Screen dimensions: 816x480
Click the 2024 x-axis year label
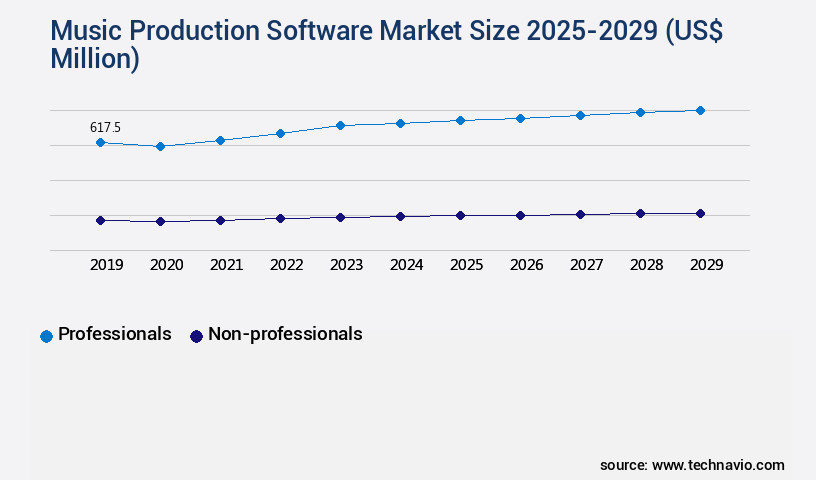tap(406, 265)
